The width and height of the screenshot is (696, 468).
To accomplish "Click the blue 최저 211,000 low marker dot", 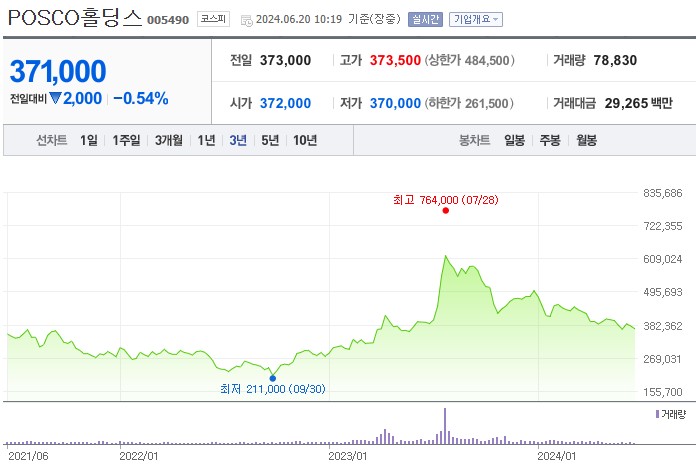I will (x=273, y=378).
